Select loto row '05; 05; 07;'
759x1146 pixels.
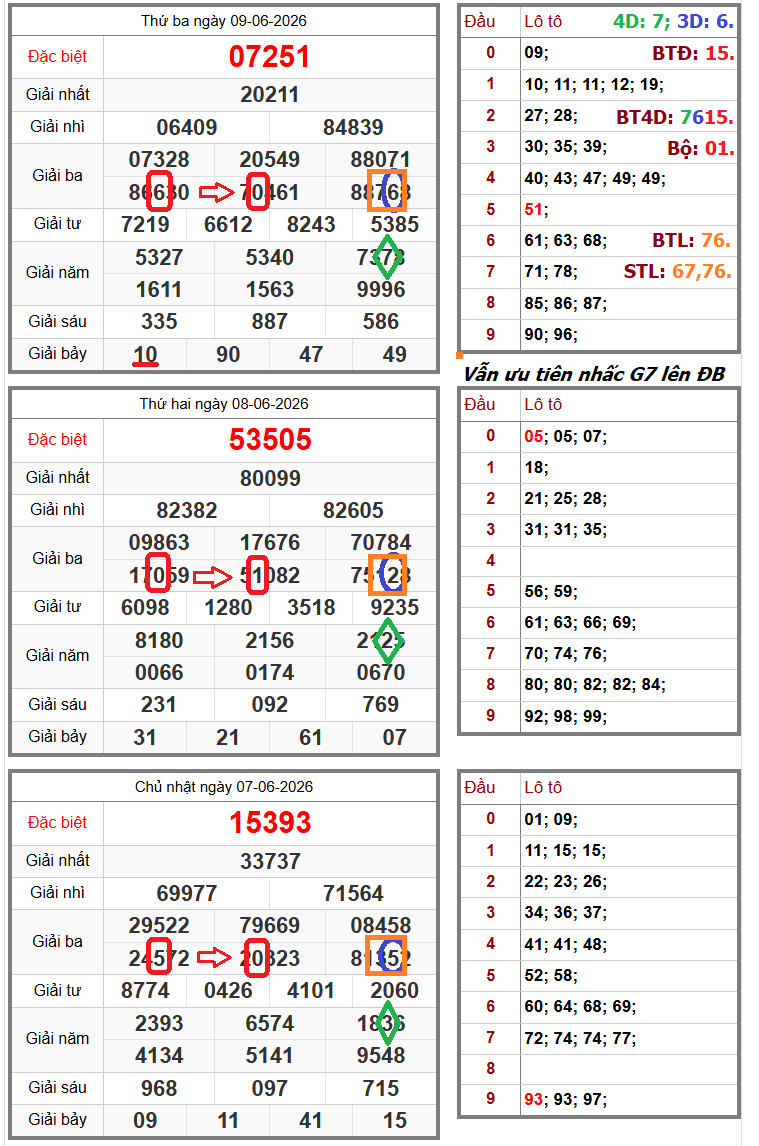(565, 436)
